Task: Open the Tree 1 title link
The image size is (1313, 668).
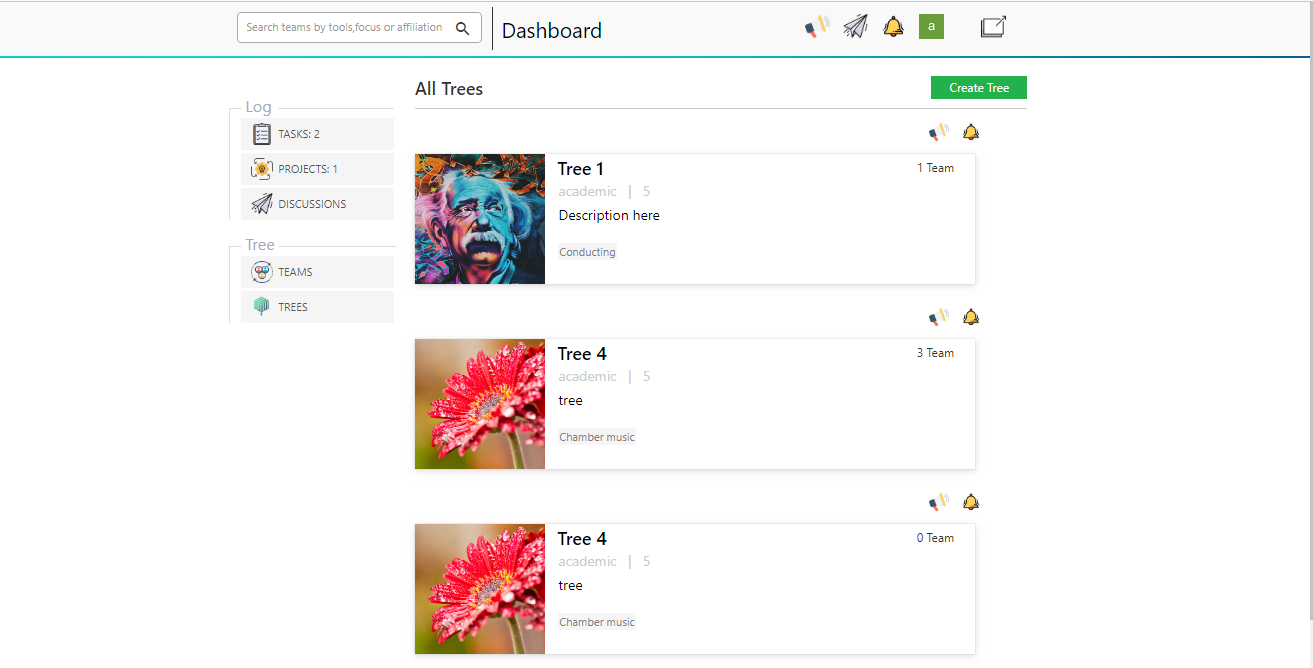Action: [x=581, y=169]
